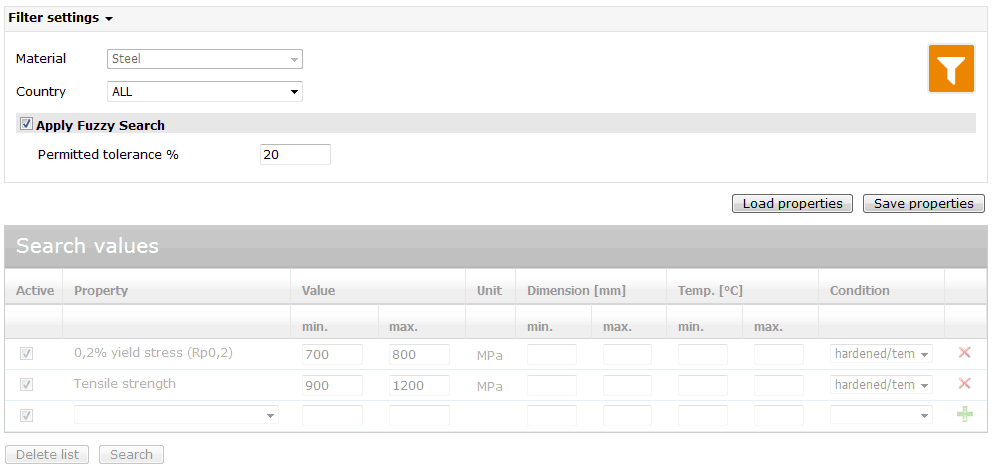Click min value field for Tensile strength

pos(332,386)
